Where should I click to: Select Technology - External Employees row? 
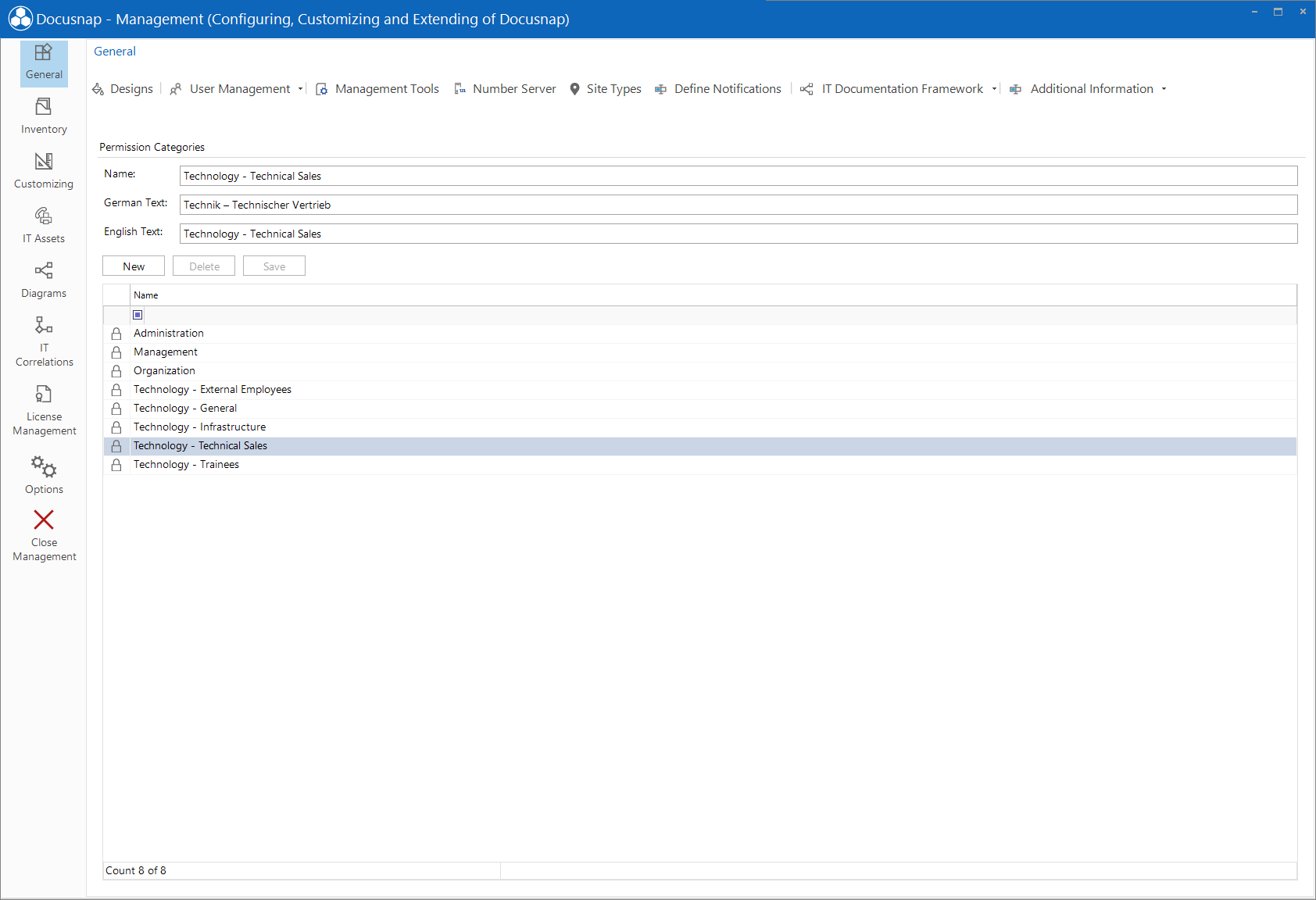point(699,390)
